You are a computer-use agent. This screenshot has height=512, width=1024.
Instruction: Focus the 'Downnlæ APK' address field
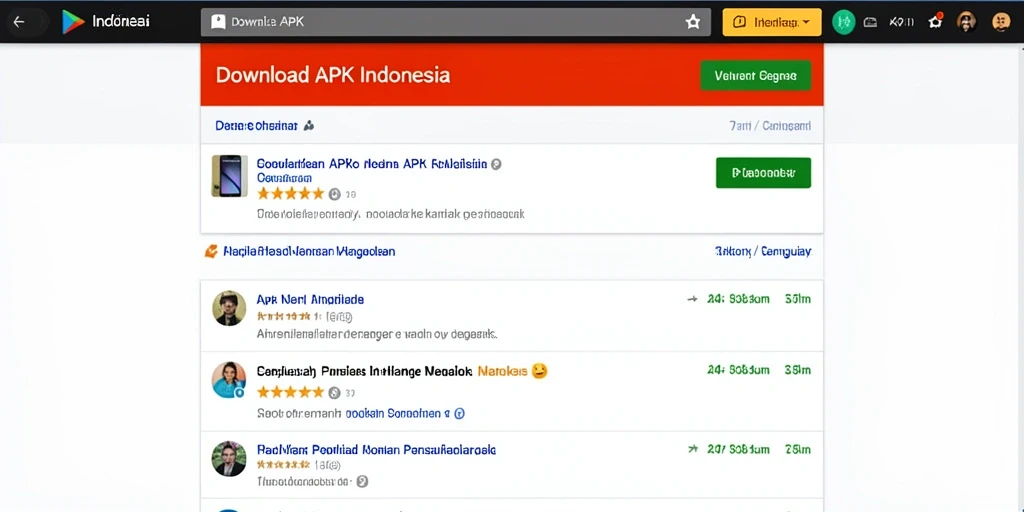pos(455,22)
